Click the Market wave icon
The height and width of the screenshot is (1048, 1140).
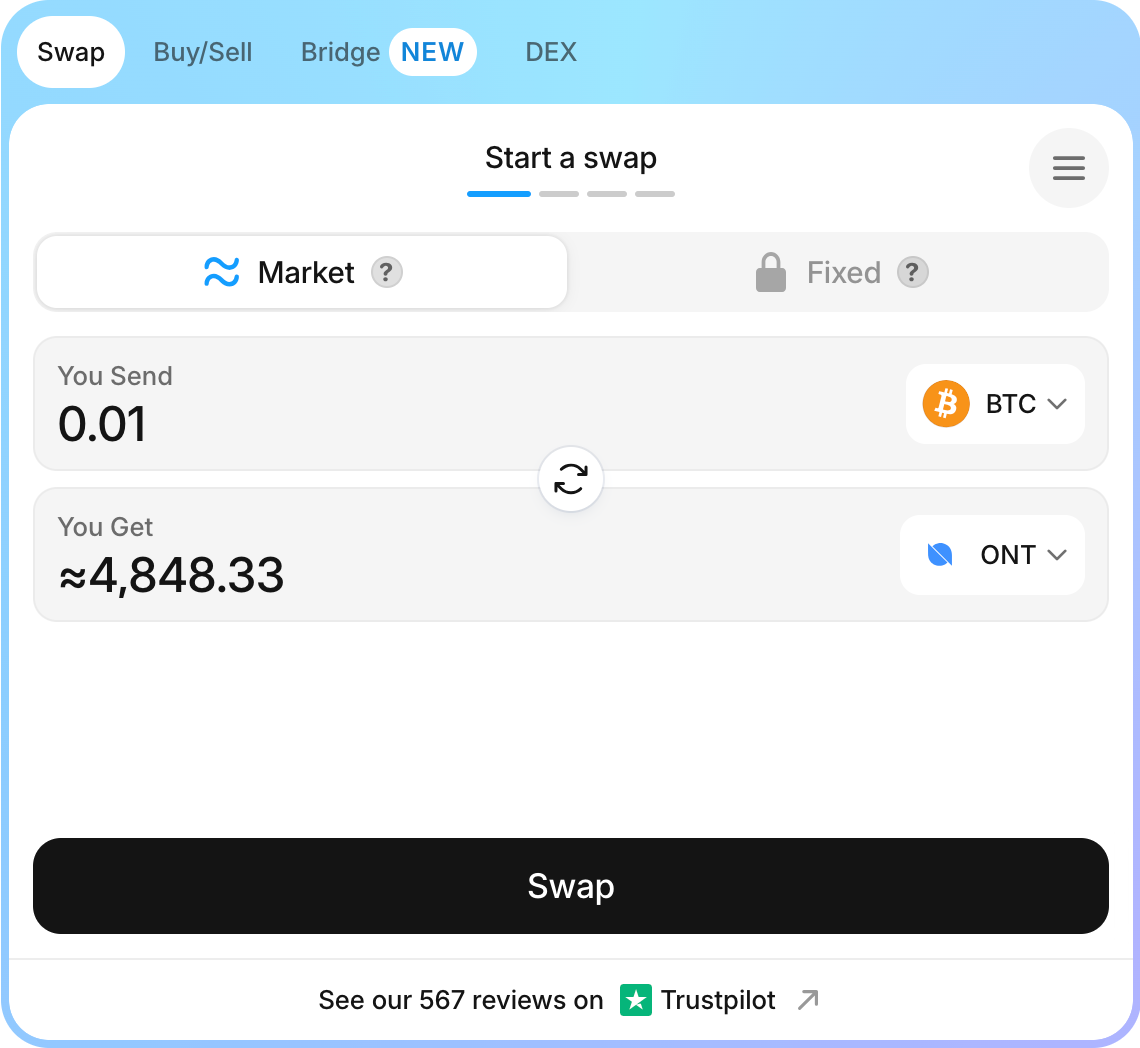point(222,273)
